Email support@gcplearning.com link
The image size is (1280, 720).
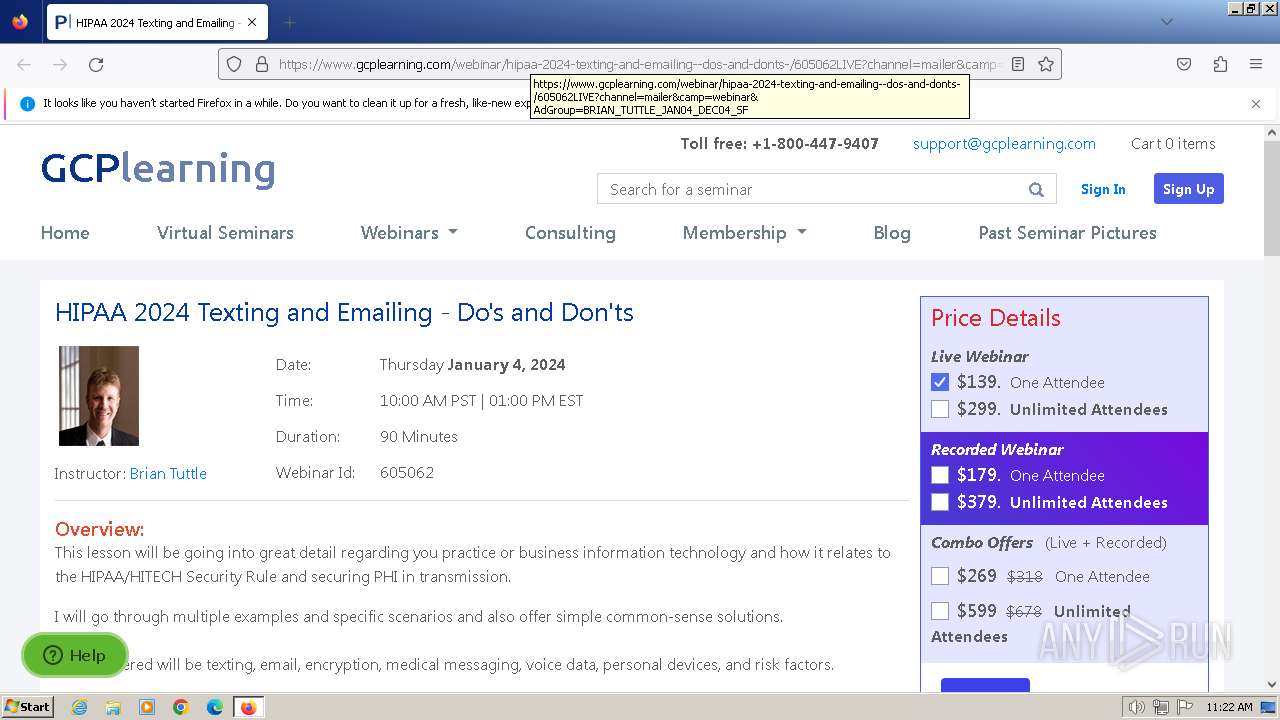[x=1004, y=144]
